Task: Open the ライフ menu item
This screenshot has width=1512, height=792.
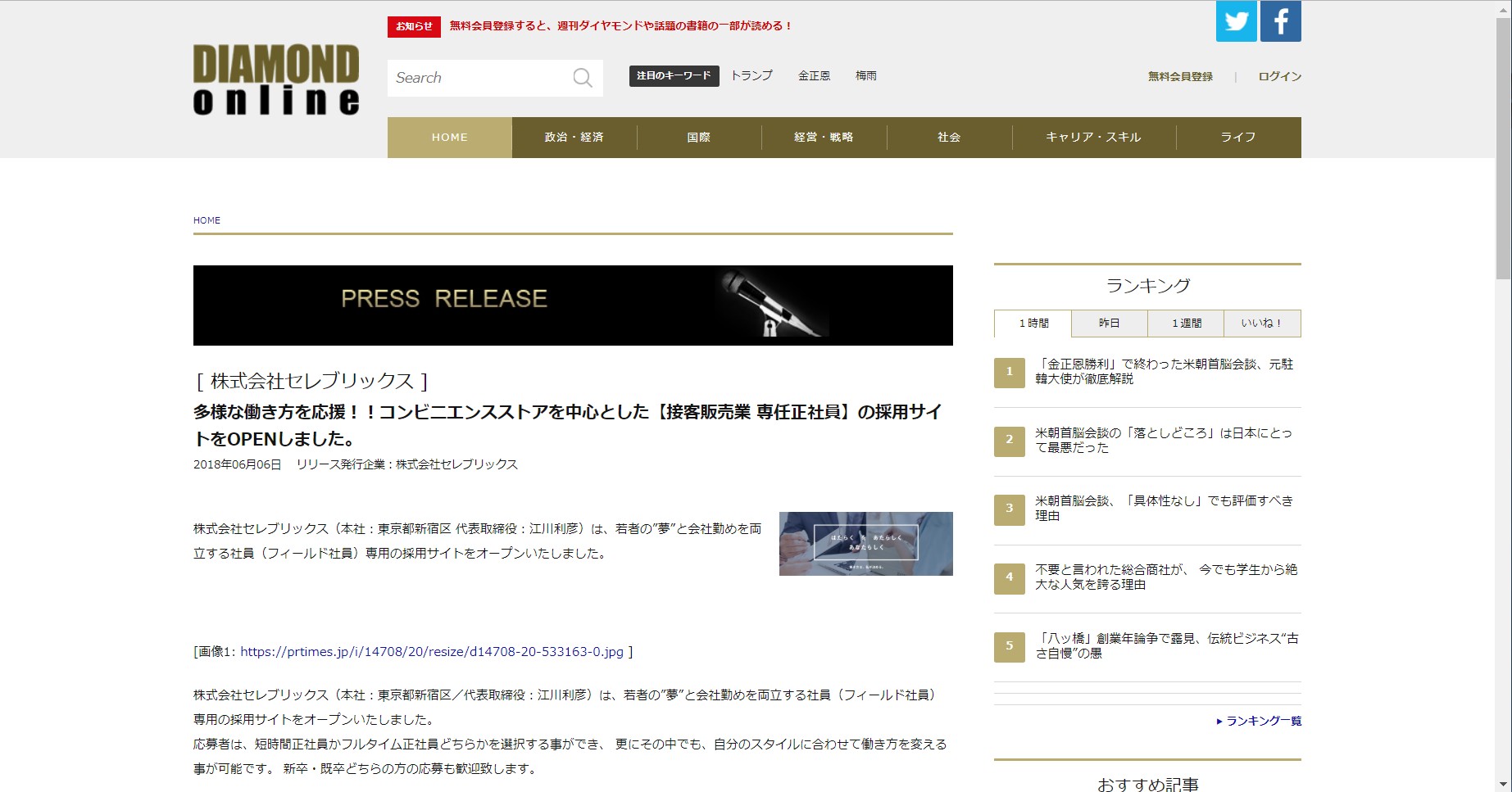Action: coord(1238,138)
